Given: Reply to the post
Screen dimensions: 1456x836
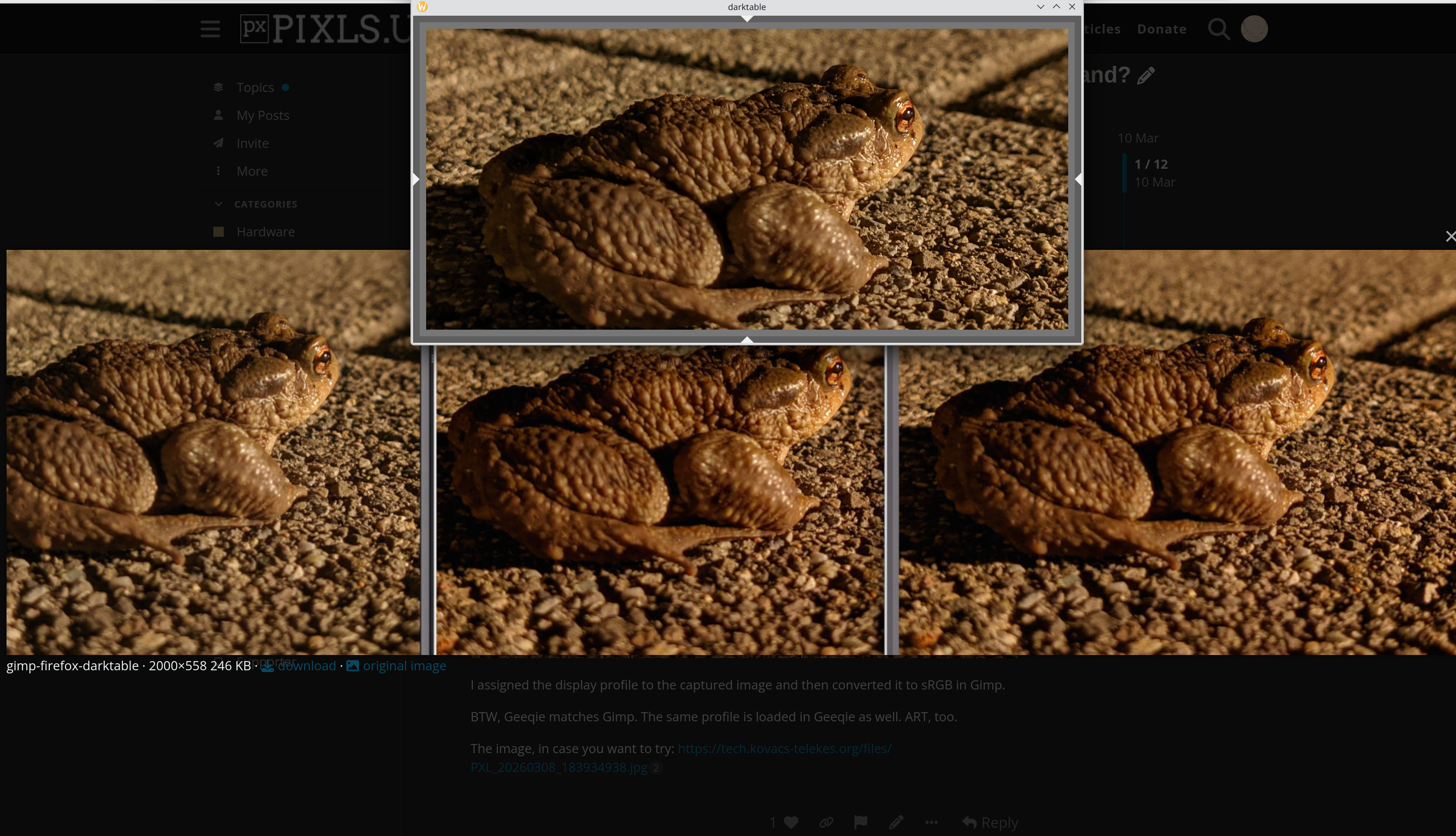Looking at the screenshot, I should [991, 822].
